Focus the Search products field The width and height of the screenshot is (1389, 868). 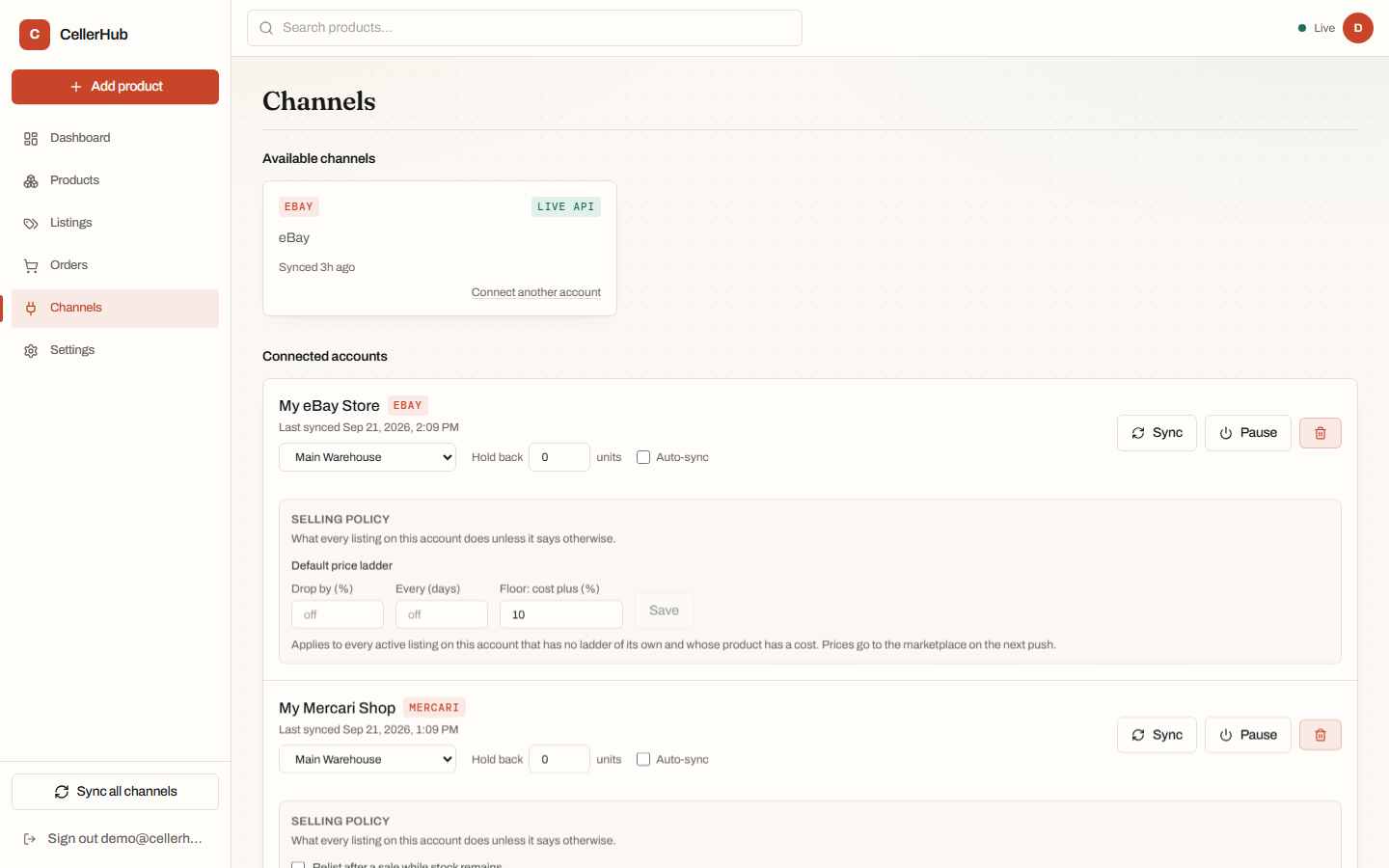(525, 28)
